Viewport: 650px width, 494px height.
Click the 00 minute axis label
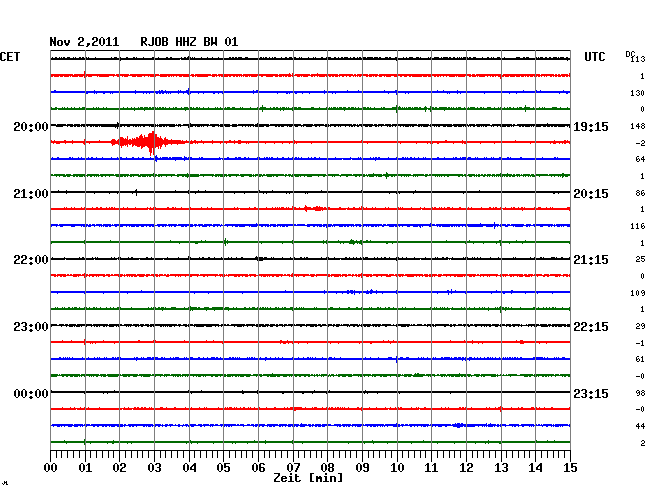pos(51,468)
